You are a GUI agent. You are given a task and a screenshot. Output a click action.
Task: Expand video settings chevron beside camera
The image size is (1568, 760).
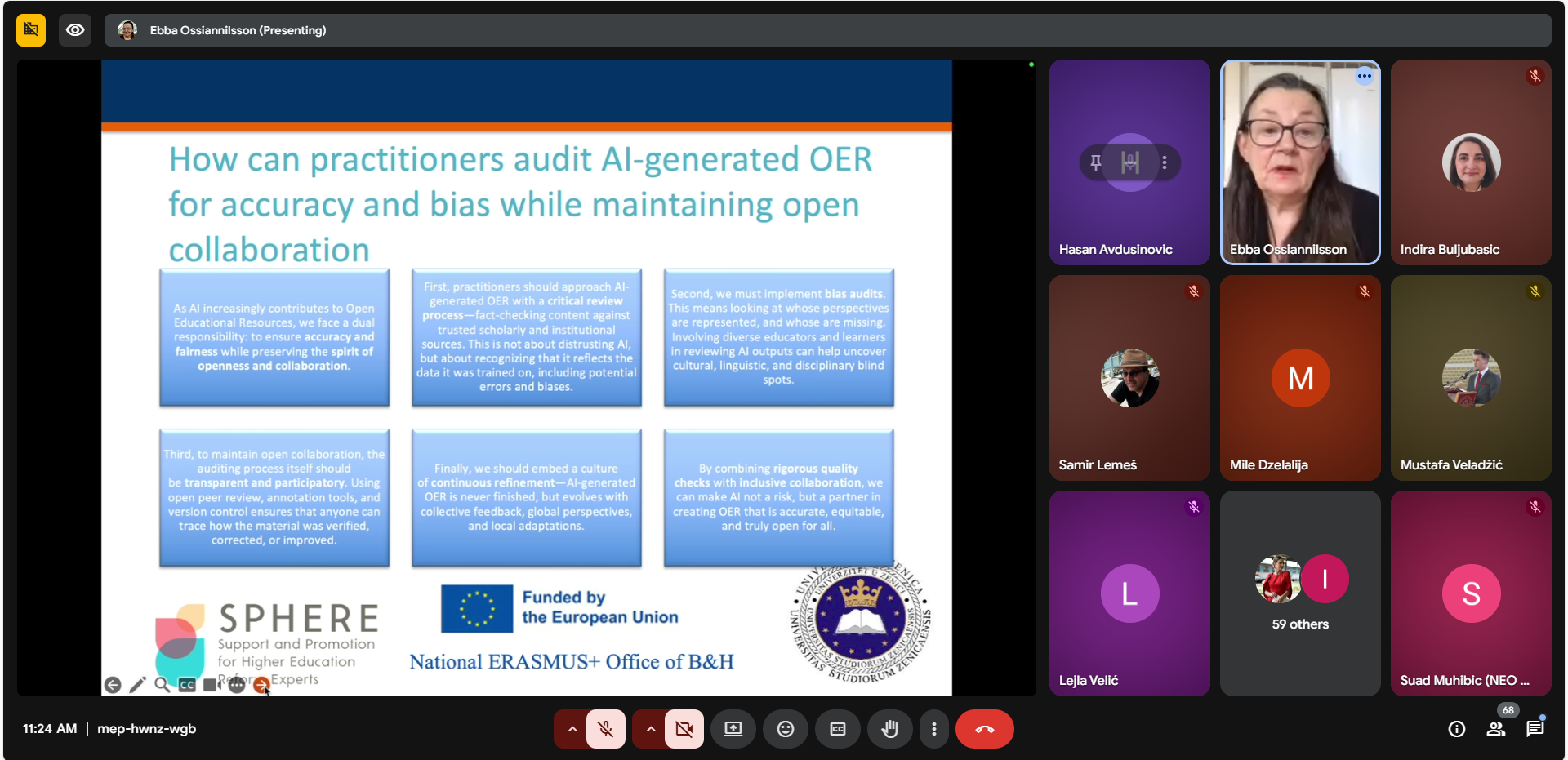pyautogui.click(x=650, y=729)
